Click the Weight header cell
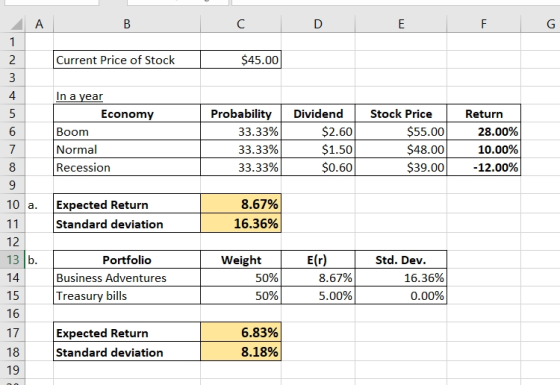The height and width of the screenshot is (385, 560). 241,260
